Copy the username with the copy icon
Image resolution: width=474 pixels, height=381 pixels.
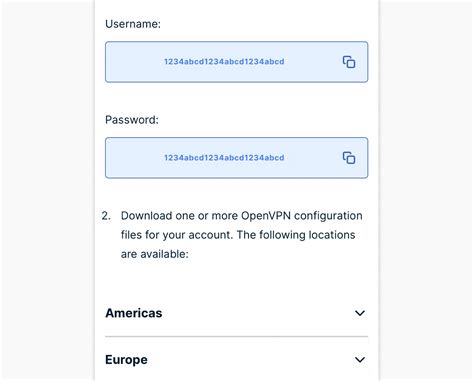(x=349, y=62)
